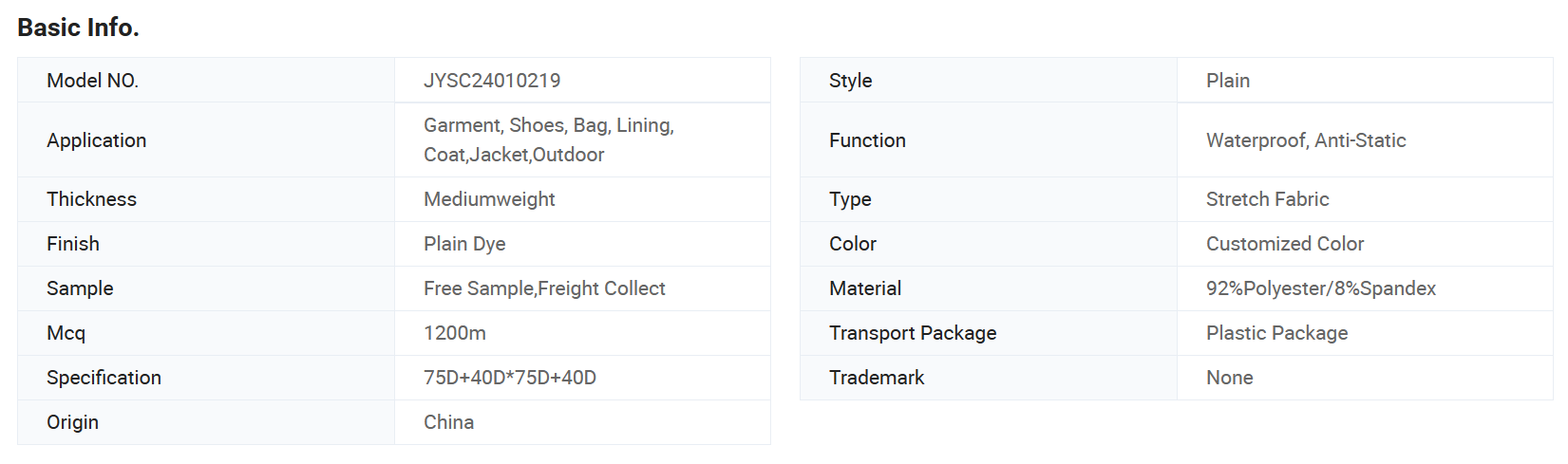
Task: Click the Trademark label
Action: [x=877, y=378]
